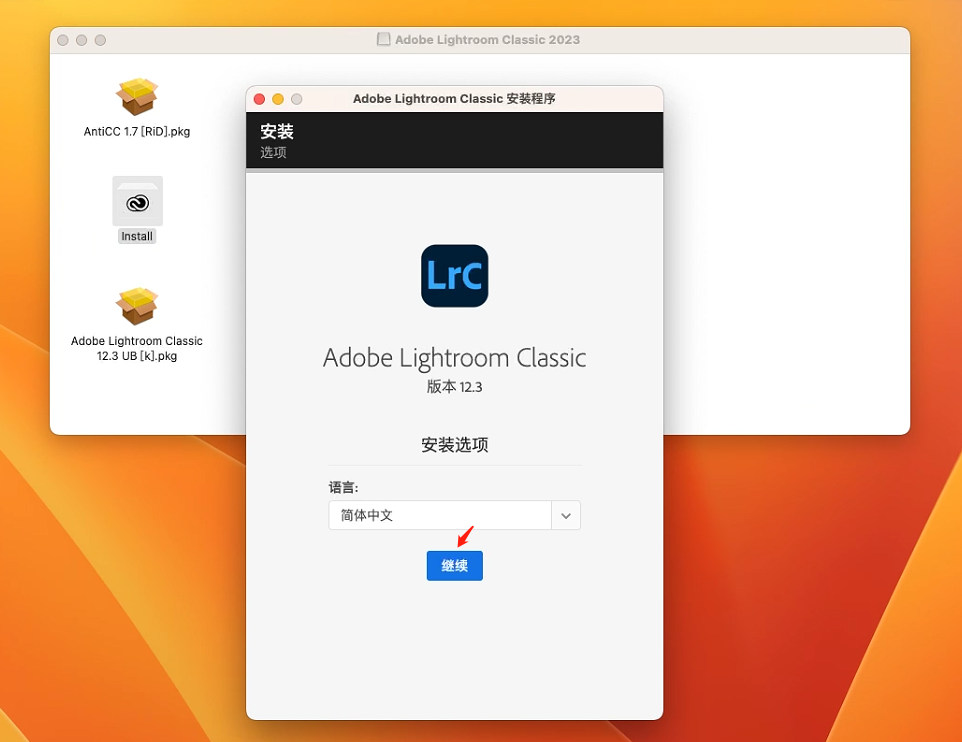Click the 选项 subtitle in the header
Image resolution: width=962 pixels, height=742 pixels.
(273, 152)
